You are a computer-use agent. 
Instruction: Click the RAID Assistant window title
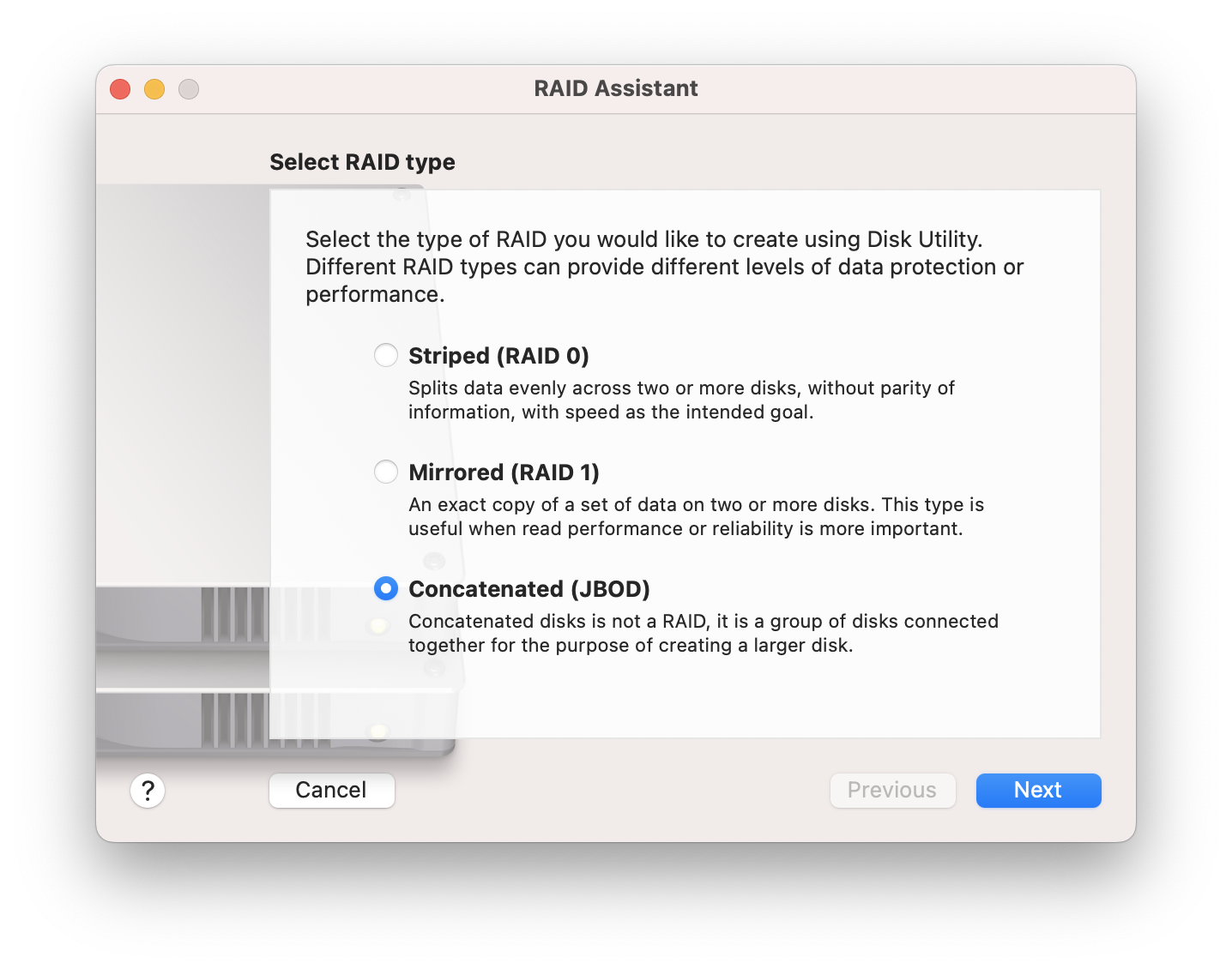coord(616,88)
